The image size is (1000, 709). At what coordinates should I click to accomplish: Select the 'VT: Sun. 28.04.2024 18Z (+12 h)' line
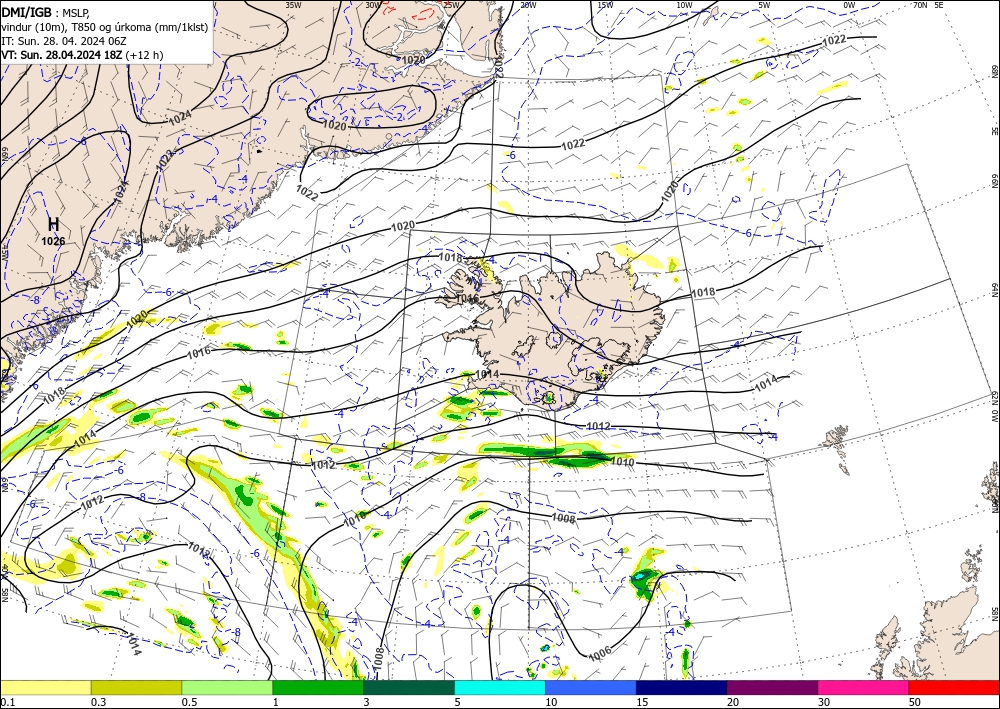pyautogui.click(x=82, y=55)
